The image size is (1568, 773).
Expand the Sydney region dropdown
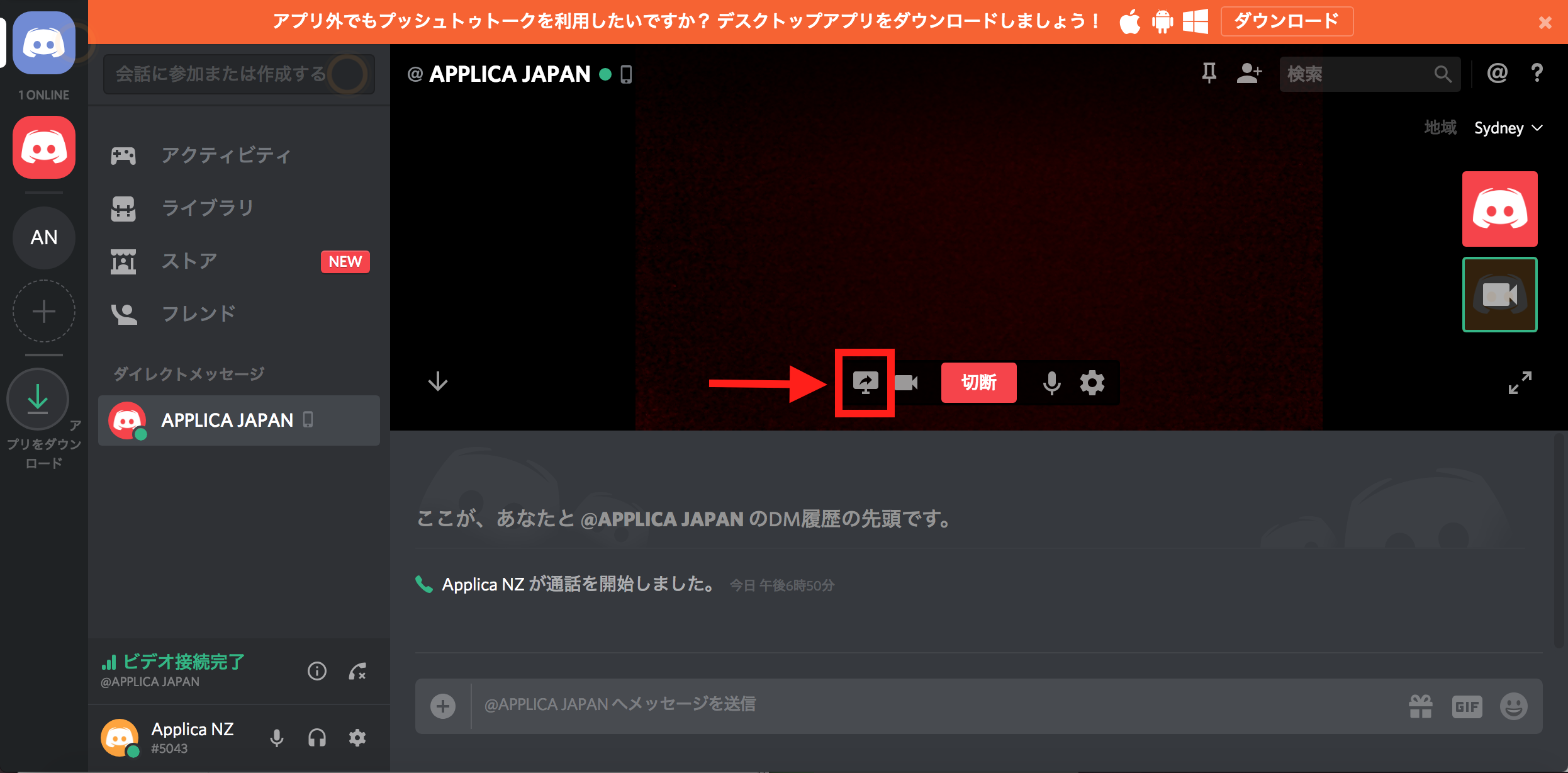pyautogui.click(x=1508, y=128)
